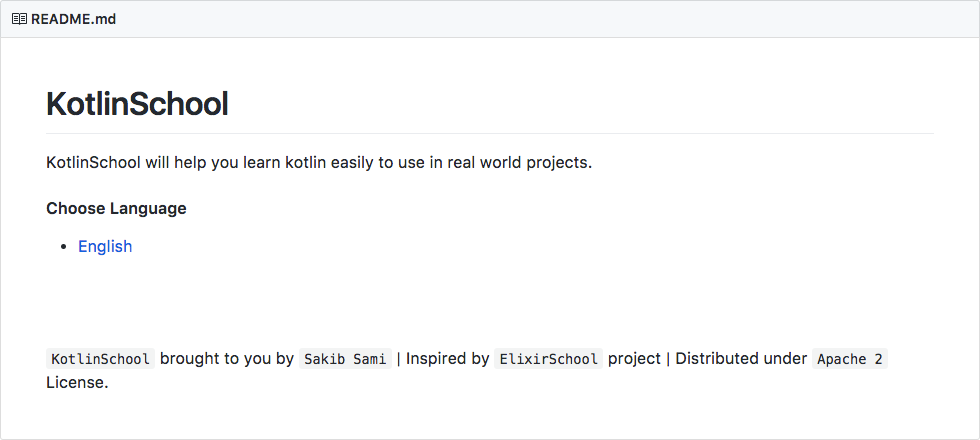This screenshot has width=980, height=440.
Task: Click the word 'License.' in footer
Action: [77, 382]
